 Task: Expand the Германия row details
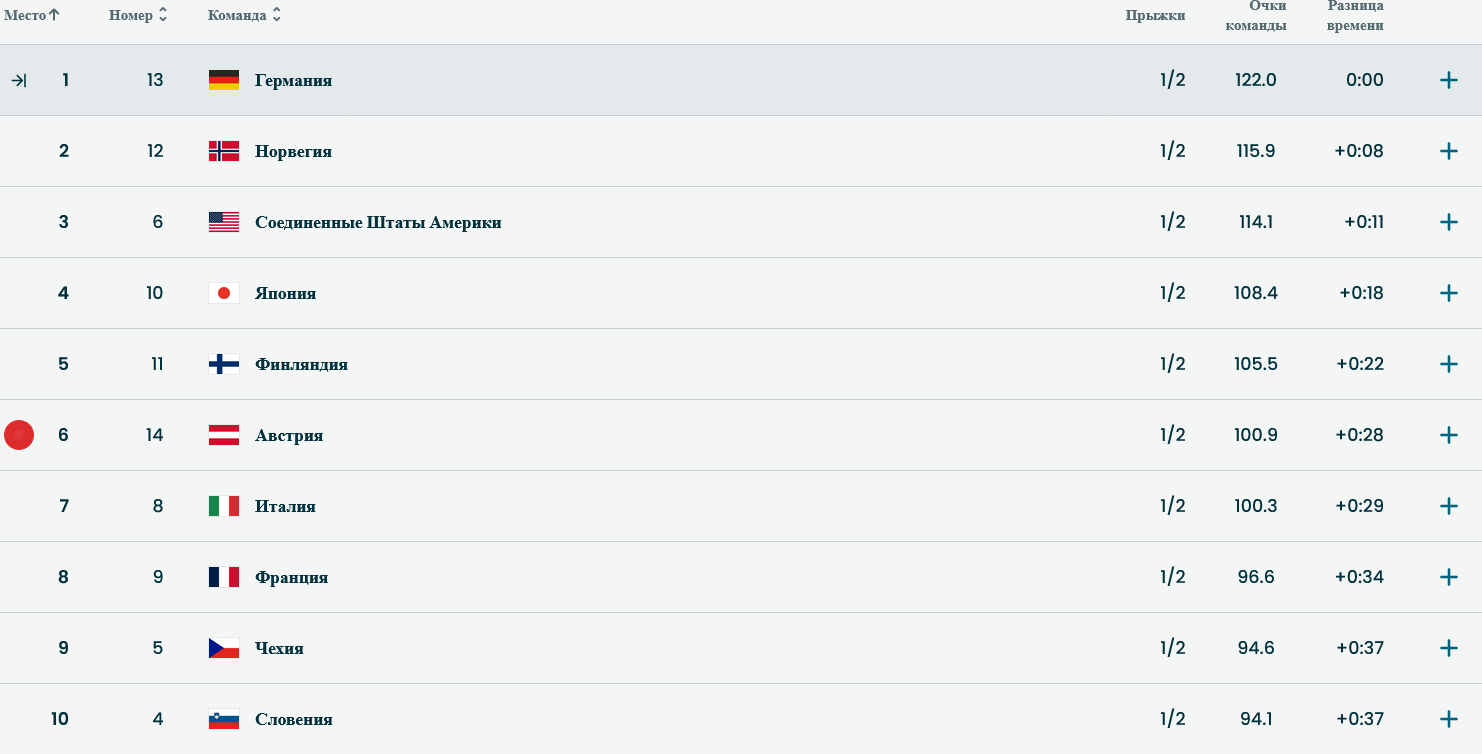tap(1448, 80)
